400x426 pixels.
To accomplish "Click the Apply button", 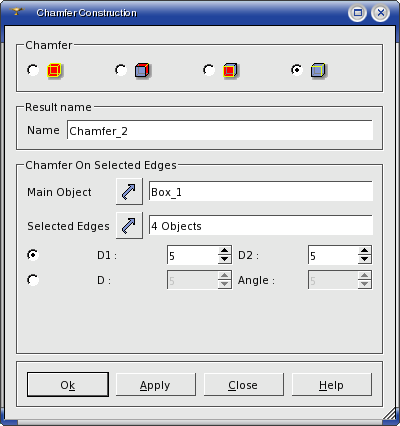I will (156, 385).
